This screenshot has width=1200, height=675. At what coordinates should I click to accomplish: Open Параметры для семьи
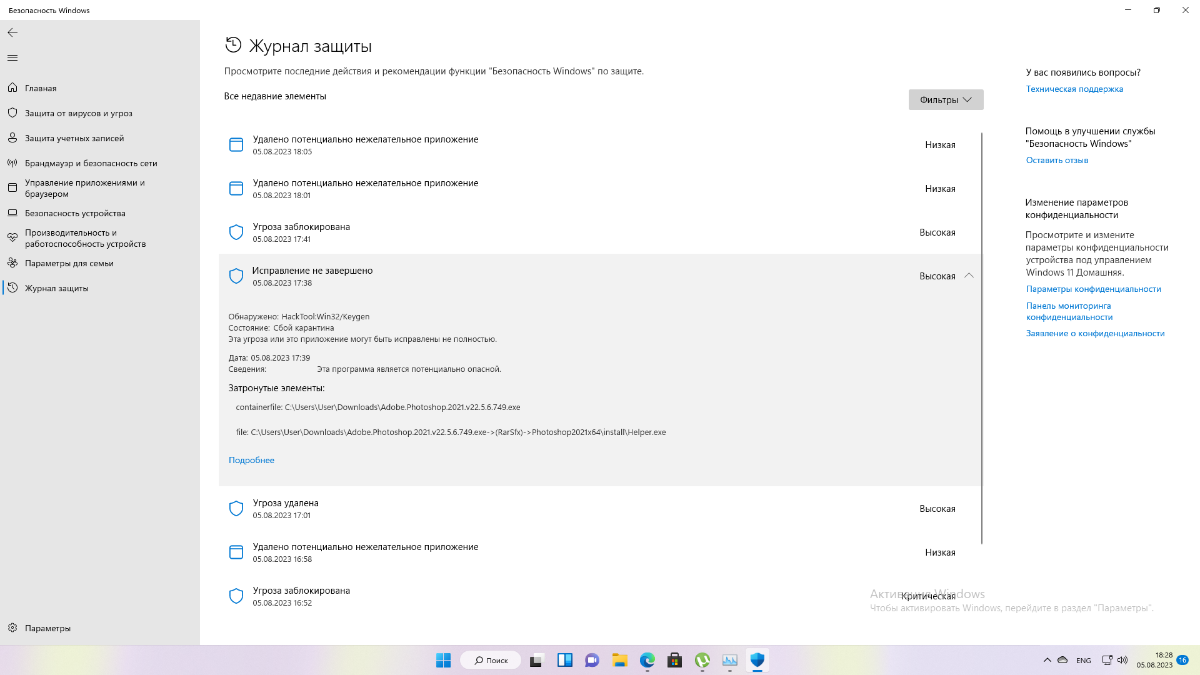point(69,263)
